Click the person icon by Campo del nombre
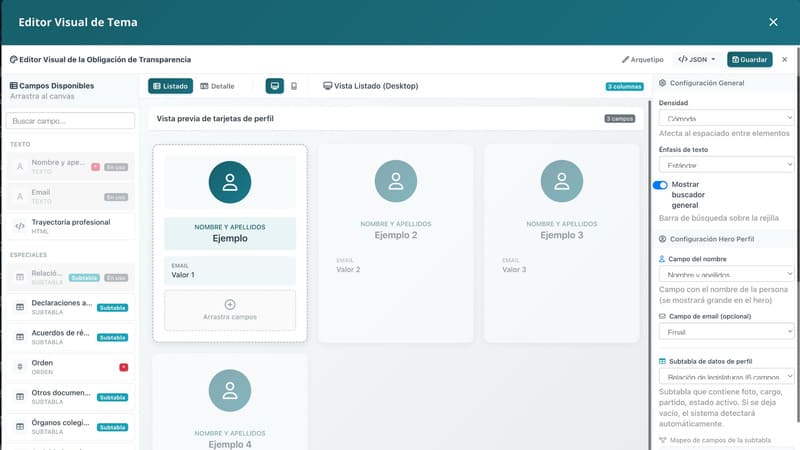The width and height of the screenshot is (800, 450). tap(662, 259)
